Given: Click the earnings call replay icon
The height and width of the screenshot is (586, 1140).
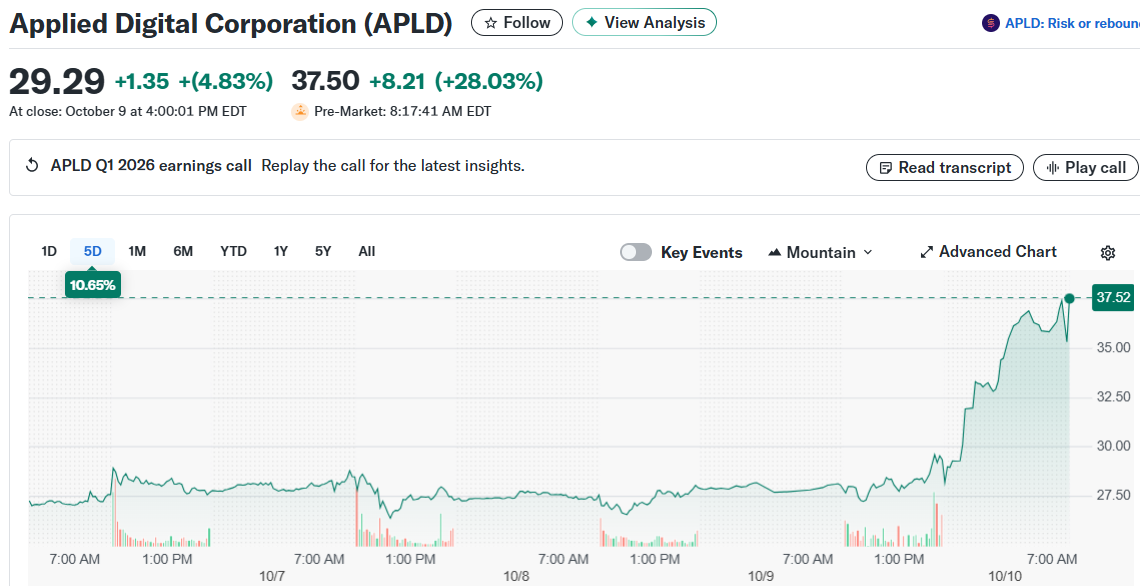Looking at the screenshot, I should (32, 166).
